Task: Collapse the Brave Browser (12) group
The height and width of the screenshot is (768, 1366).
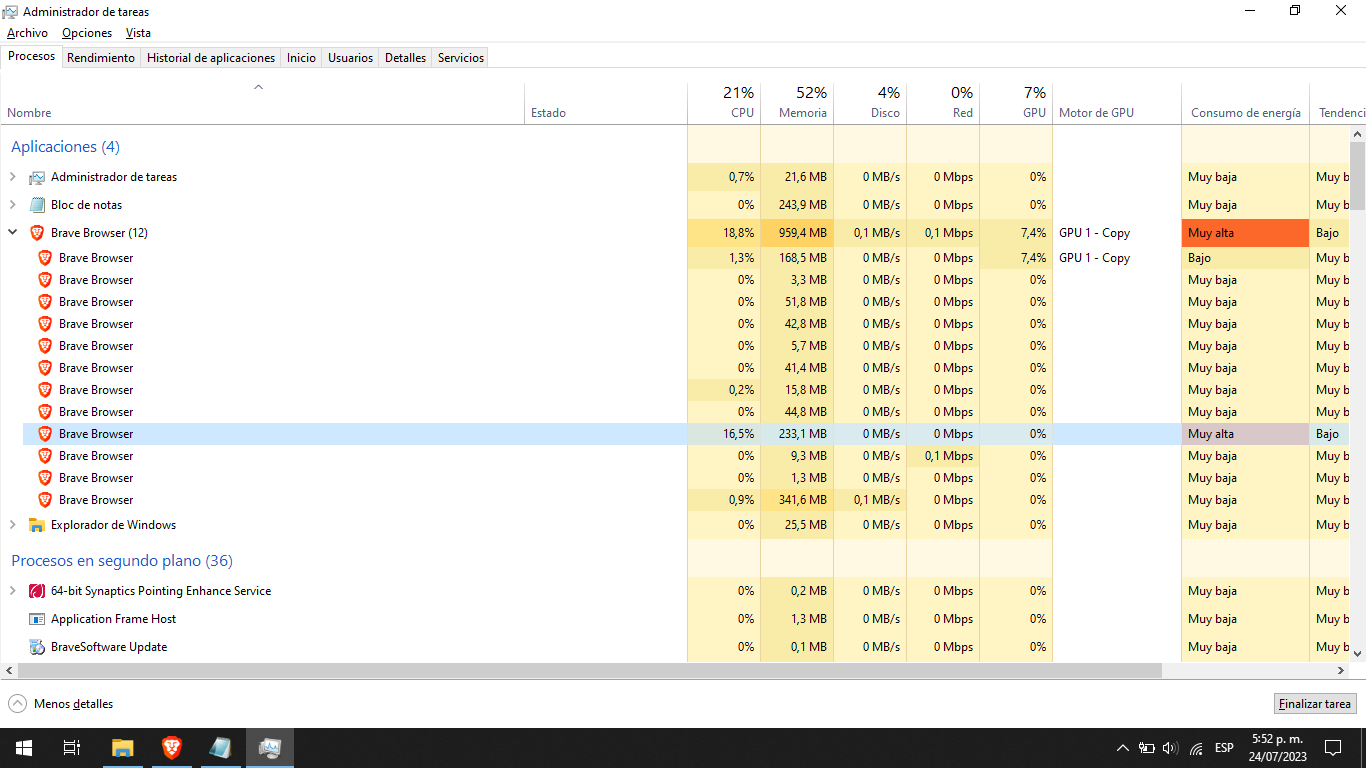Action: pos(13,233)
